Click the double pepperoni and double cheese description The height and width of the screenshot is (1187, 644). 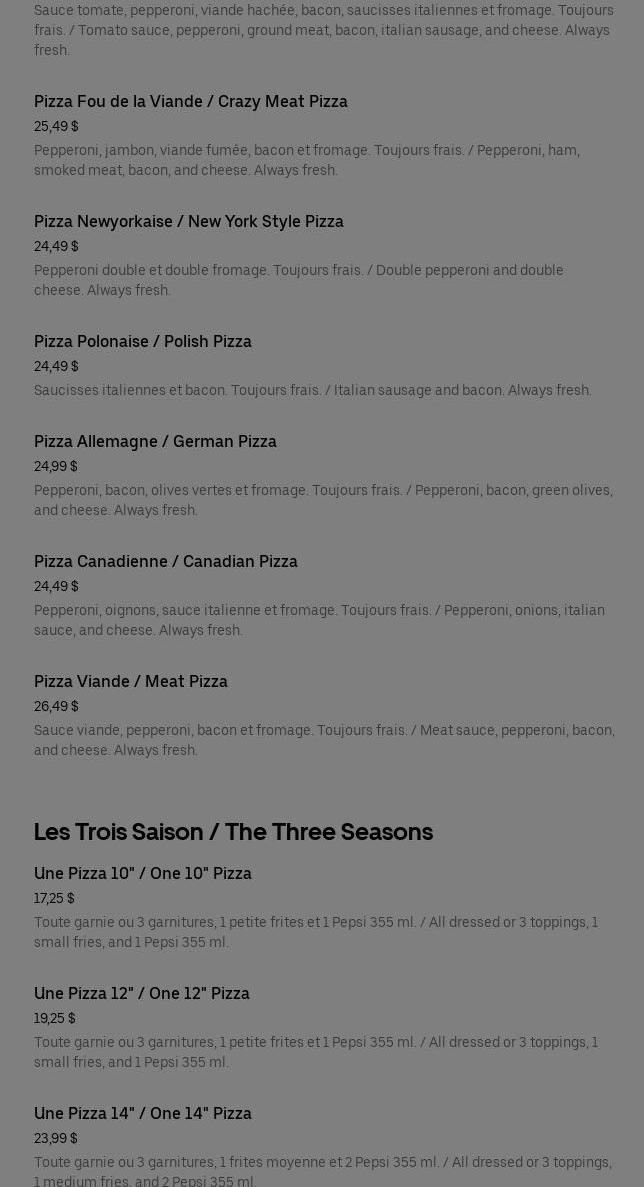pos(298,280)
